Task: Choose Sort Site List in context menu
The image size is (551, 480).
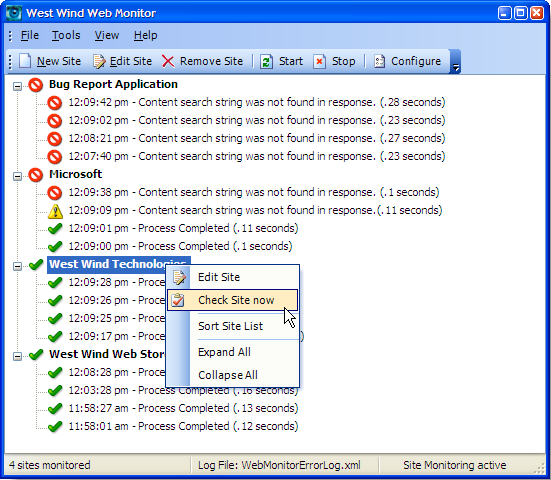Action: (x=233, y=326)
